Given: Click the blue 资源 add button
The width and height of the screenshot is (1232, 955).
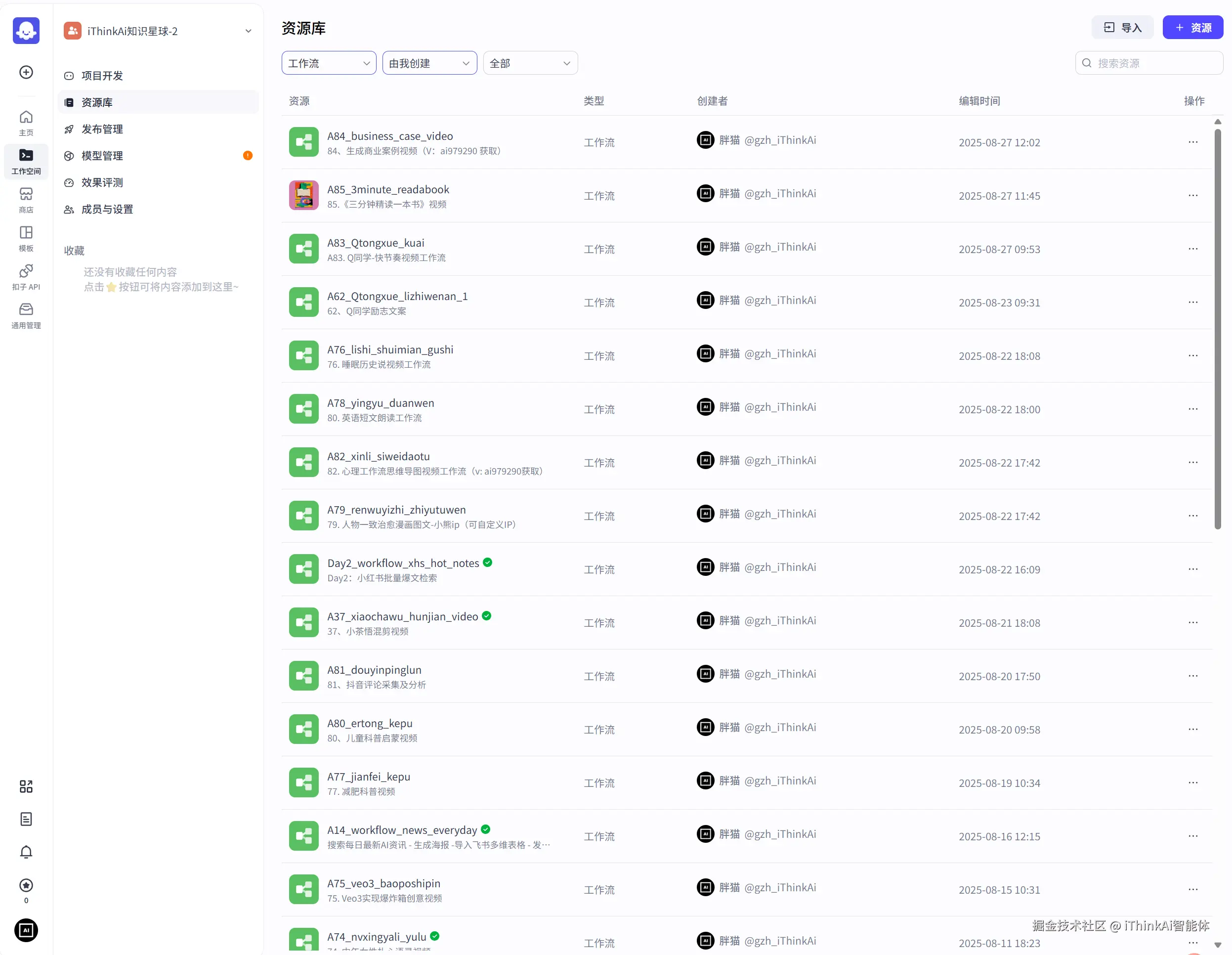Looking at the screenshot, I should (x=1192, y=28).
